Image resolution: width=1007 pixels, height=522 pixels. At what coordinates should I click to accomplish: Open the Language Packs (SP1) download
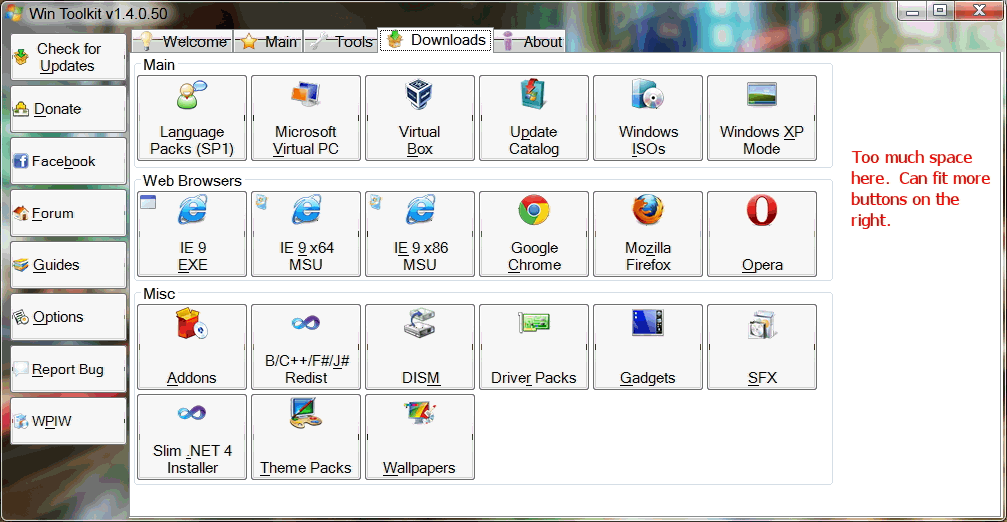(x=192, y=118)
